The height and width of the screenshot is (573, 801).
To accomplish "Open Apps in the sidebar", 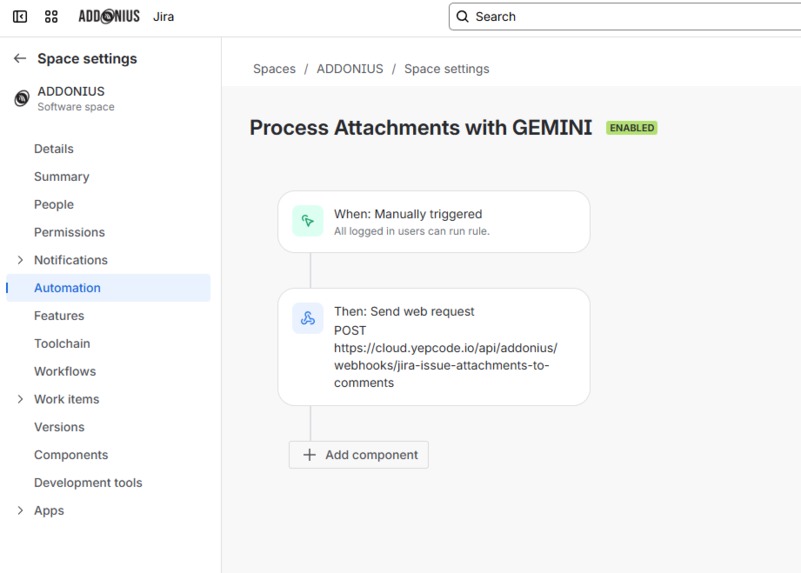I will point(49,511).
